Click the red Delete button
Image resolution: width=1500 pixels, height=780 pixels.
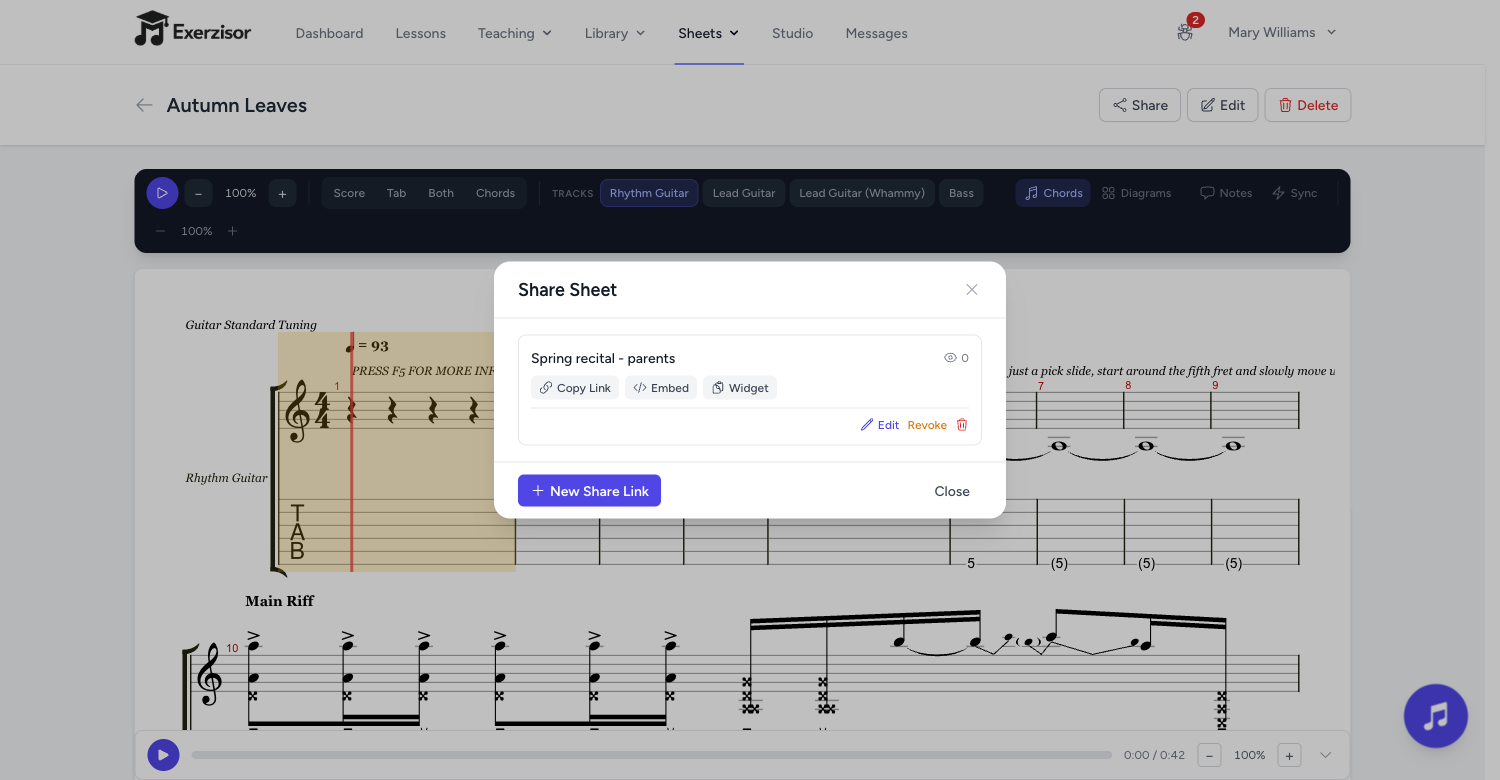pos(1308,105)
